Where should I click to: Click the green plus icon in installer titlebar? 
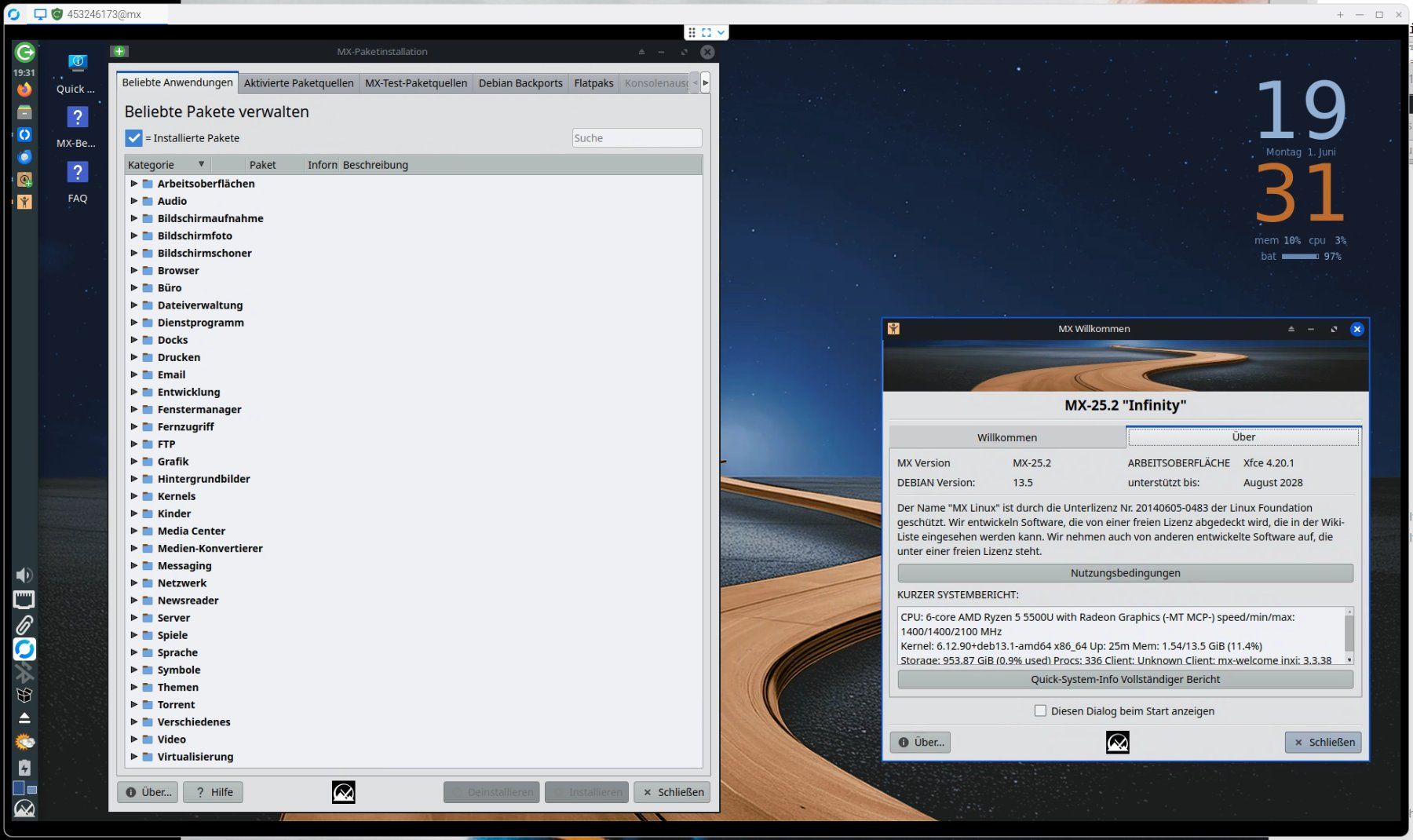pos(119,52)
